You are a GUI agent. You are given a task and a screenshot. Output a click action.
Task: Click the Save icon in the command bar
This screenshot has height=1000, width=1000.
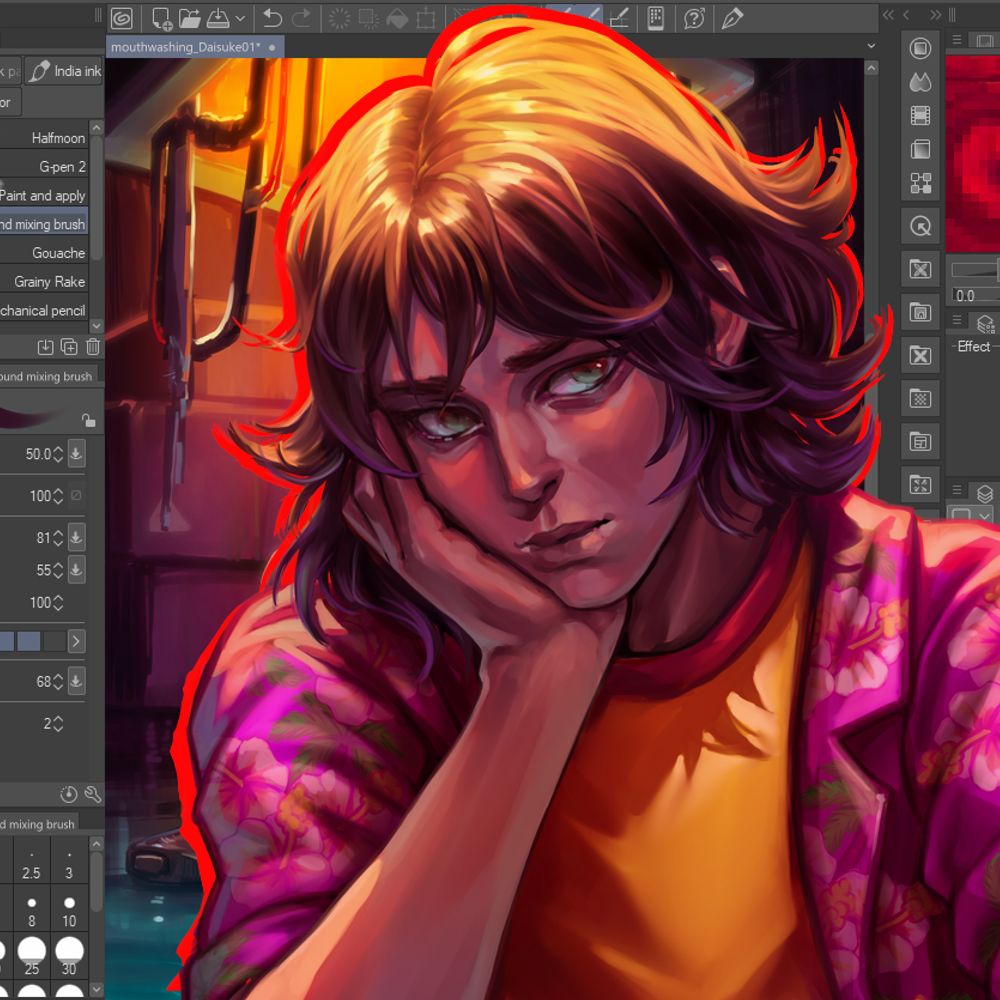click(x=218, y=18)
